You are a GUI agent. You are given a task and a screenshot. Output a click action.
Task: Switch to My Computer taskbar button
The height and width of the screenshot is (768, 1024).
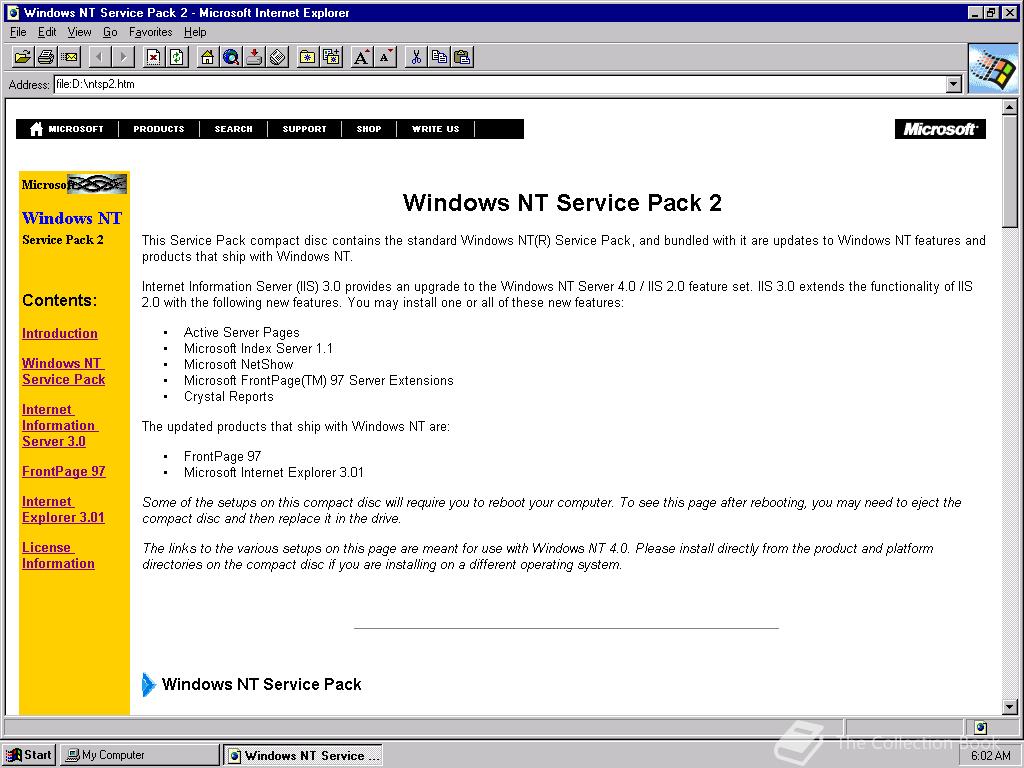point(140,755)
